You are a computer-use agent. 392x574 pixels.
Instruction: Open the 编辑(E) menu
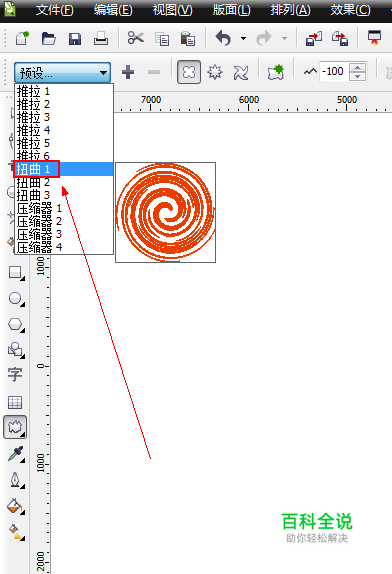[x=113, y=10]
